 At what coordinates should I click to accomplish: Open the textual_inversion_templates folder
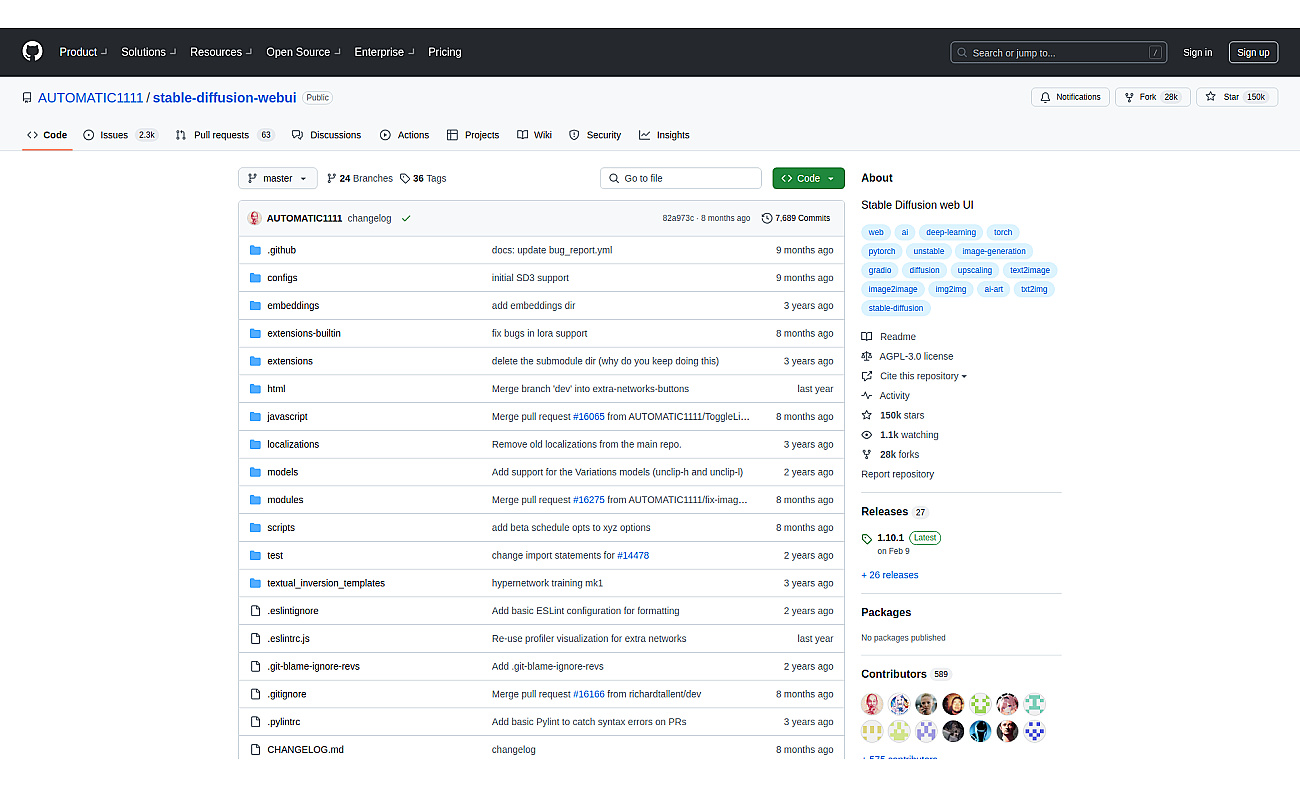[x=326, y=583]
